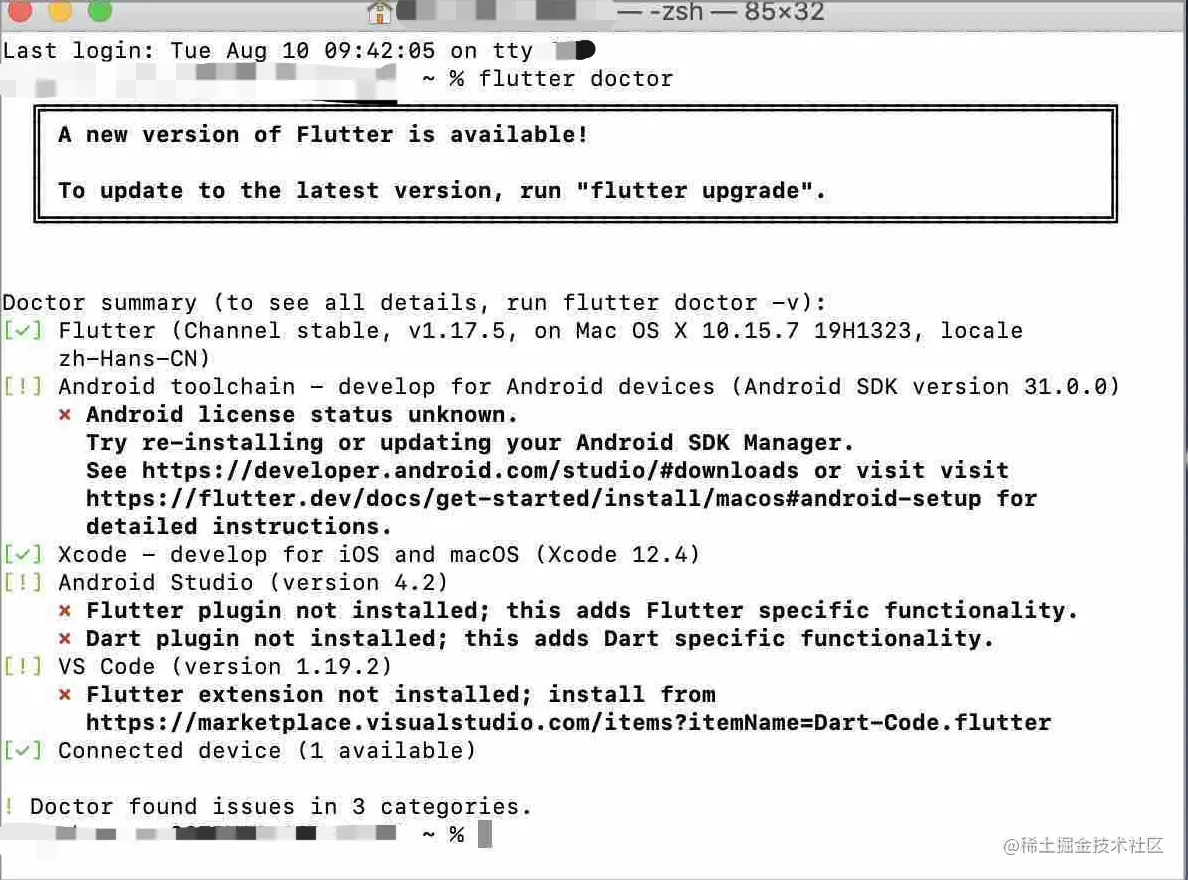This screenshot has width=1188, height=880.
Task: Click "Android Studio (version 4.2)" line
Action: (253, 583)
